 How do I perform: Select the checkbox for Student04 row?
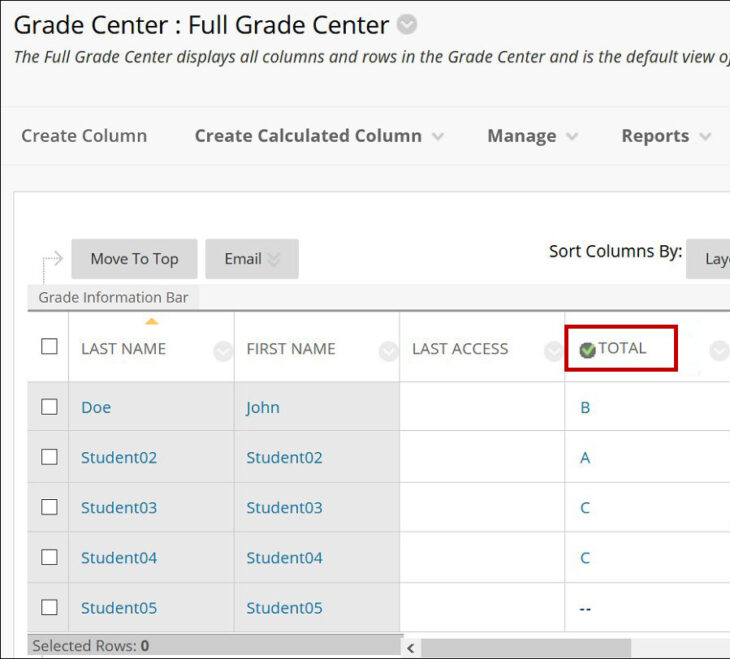49,557
